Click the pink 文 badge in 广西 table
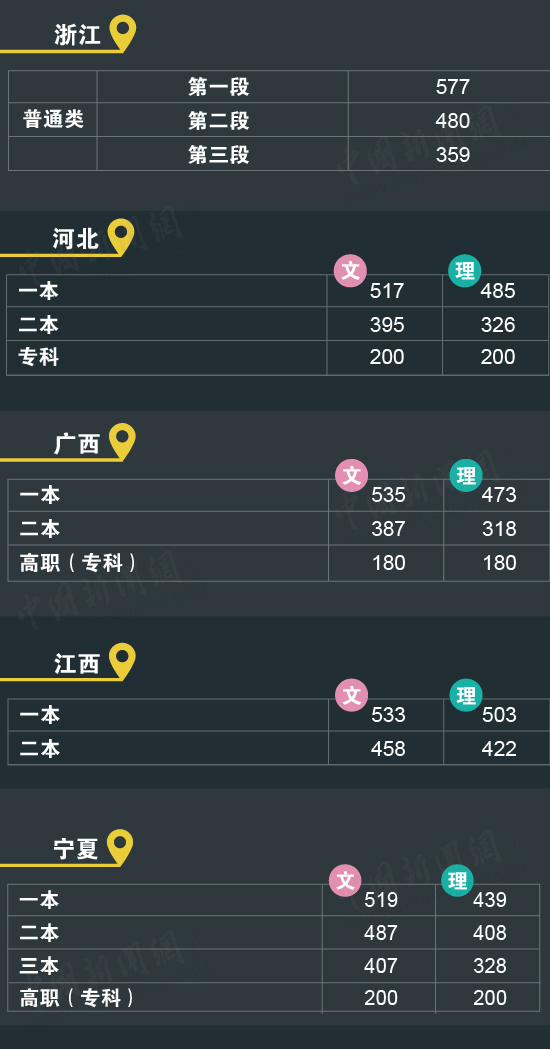 tap(352, 476)
